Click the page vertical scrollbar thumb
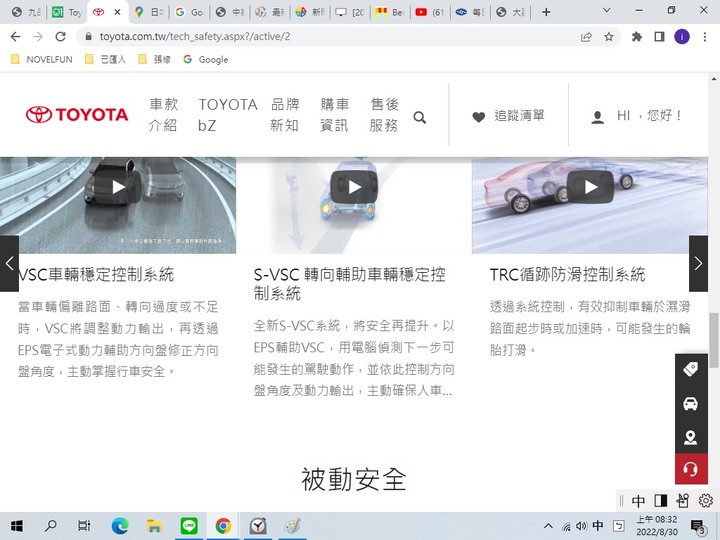The image size is (720, 540). [714, 340]
